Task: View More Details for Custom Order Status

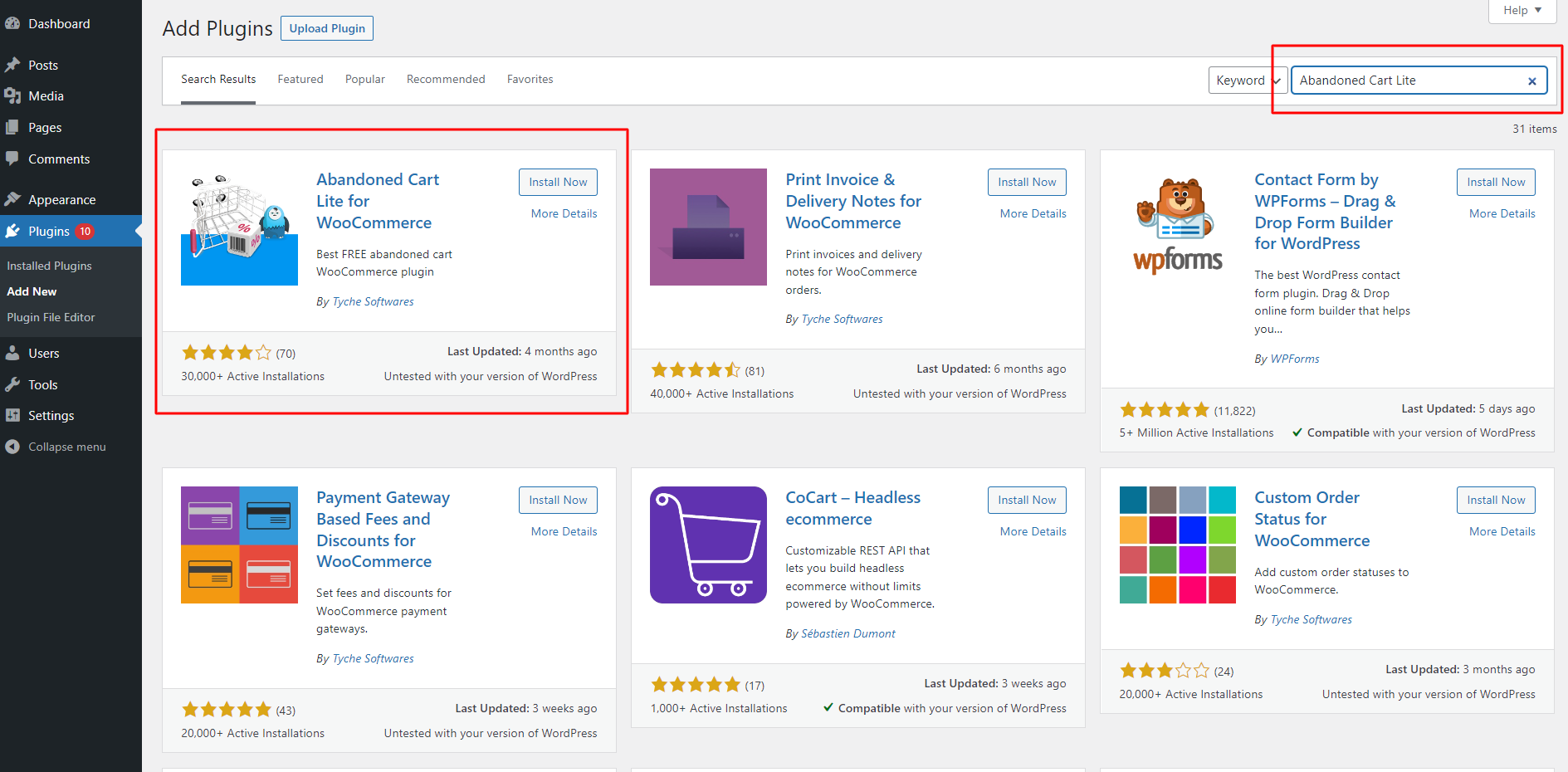Action: click(1502, 531)
